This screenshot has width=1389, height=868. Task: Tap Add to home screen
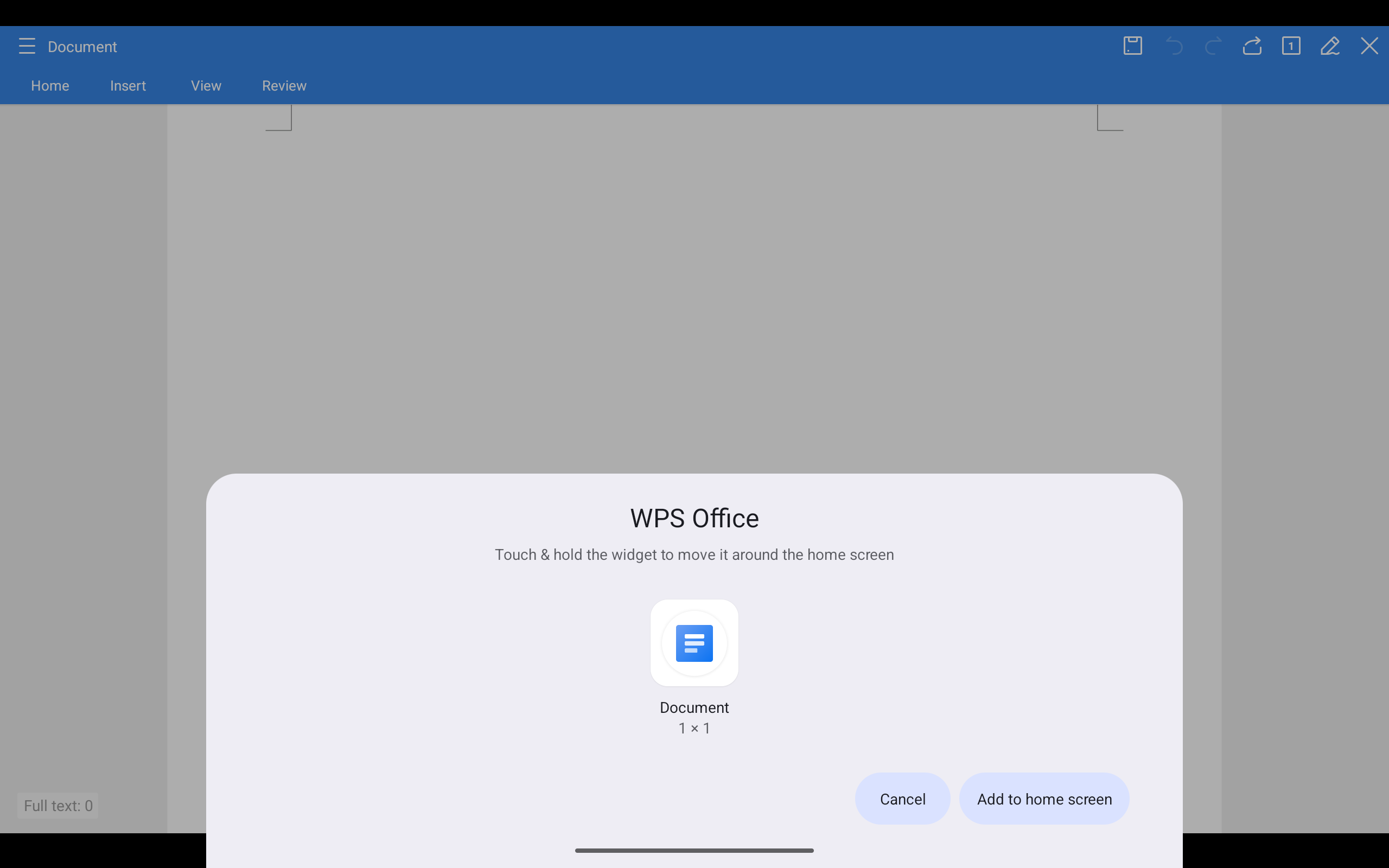pos(1044,799)
